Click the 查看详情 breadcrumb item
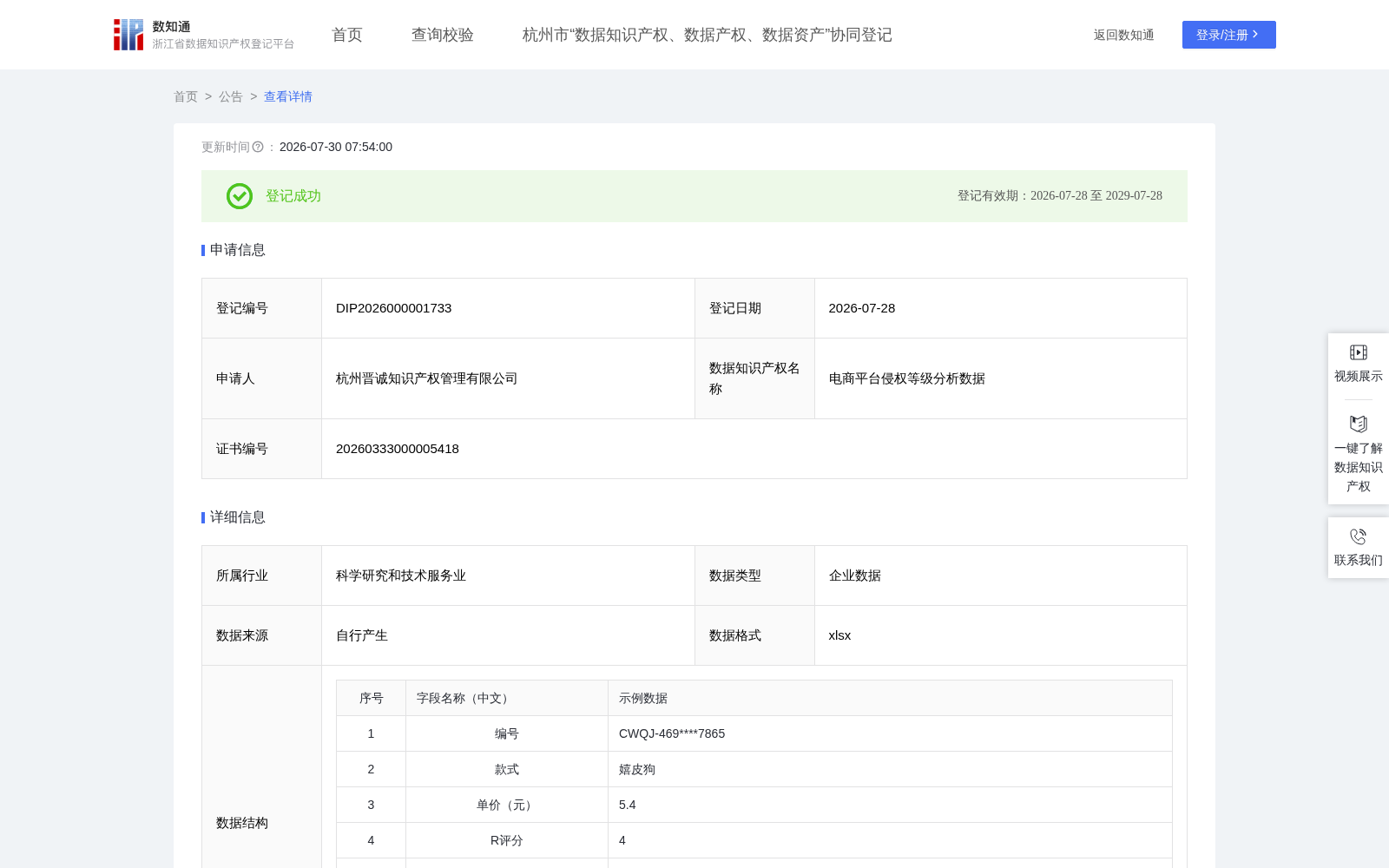Screen dimensions: 1389x868 [x=288, y=96]
